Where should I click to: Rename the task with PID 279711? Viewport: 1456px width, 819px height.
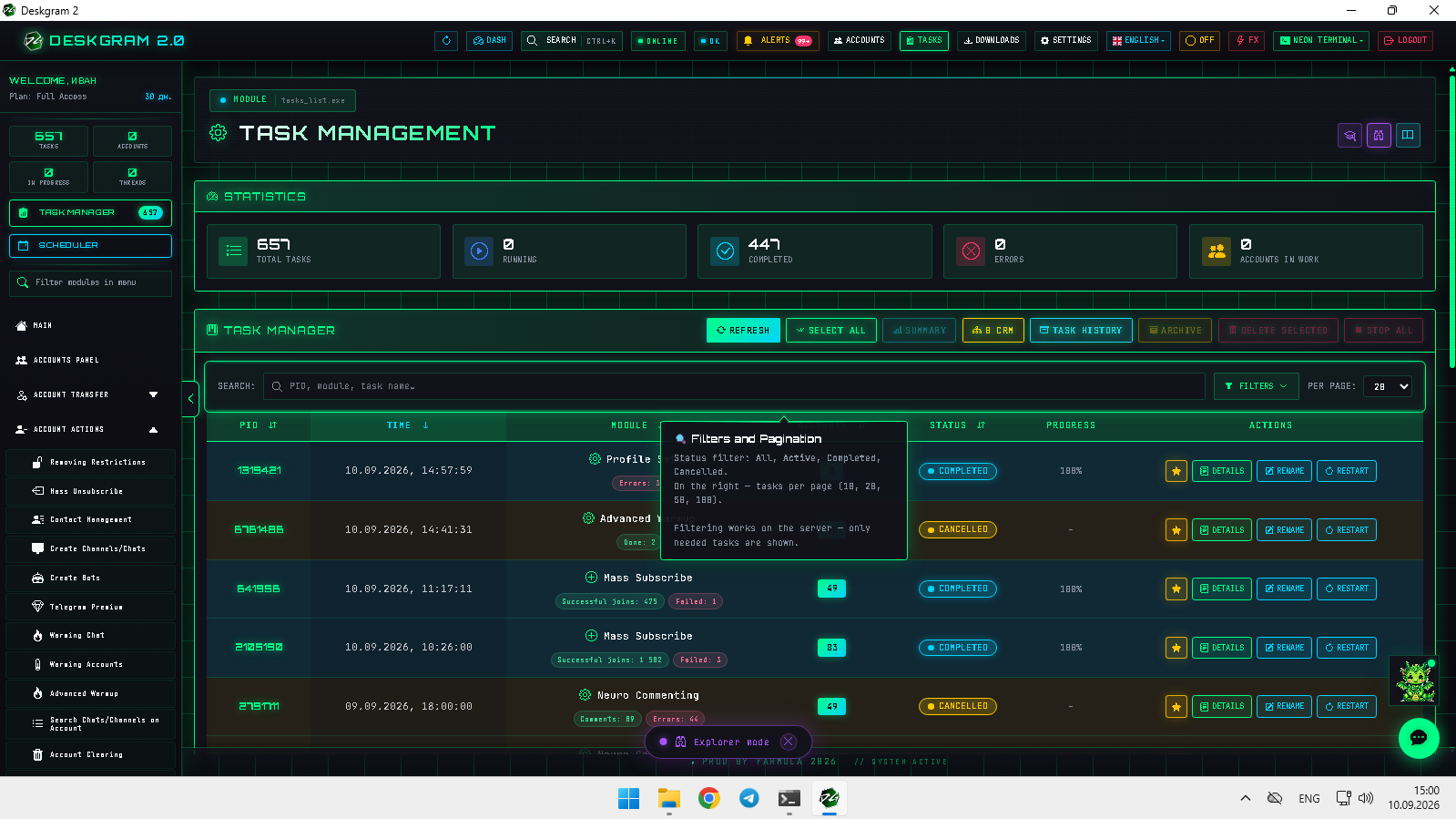(1284, 706)
